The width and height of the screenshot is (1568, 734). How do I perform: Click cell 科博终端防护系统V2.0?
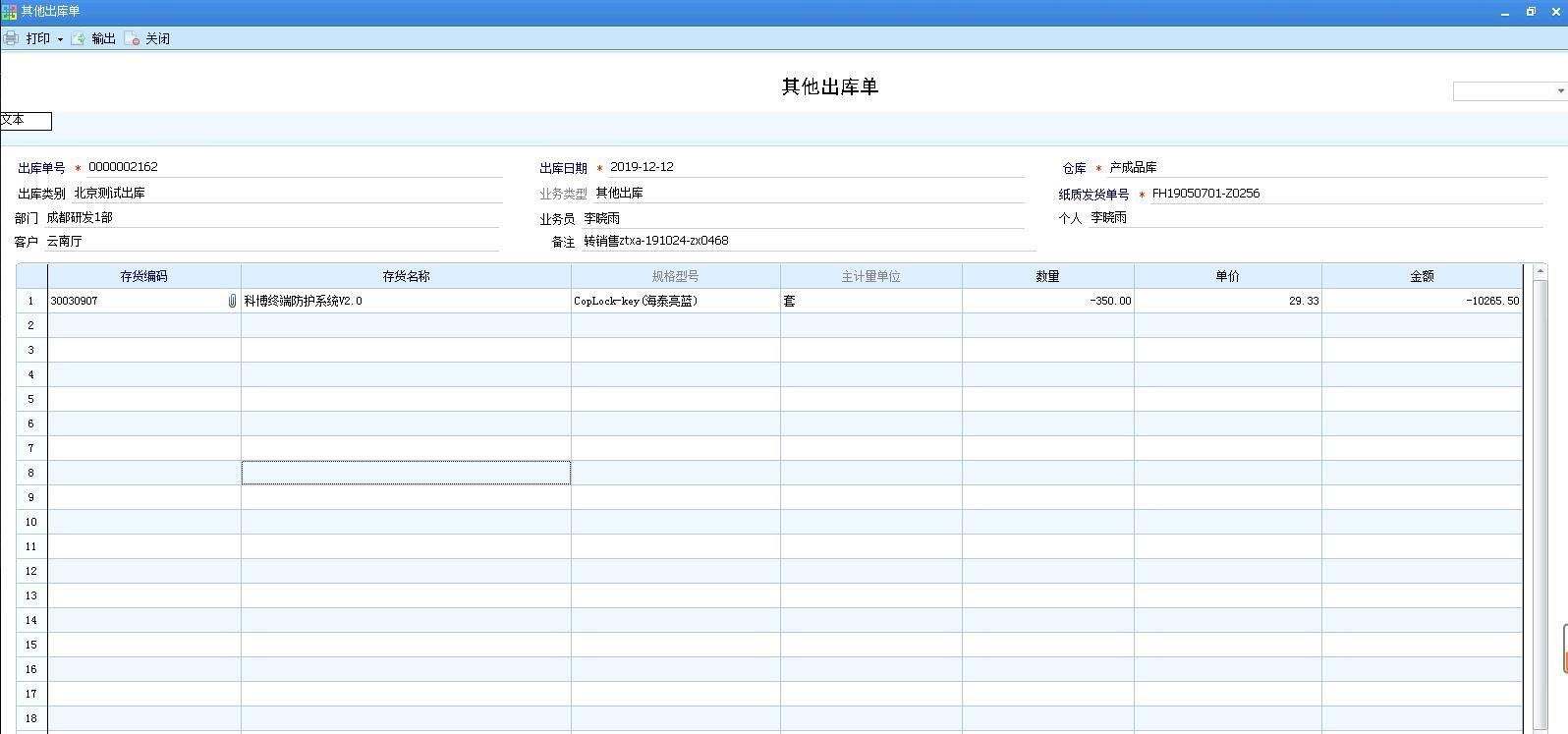click(x=406, y=301)
